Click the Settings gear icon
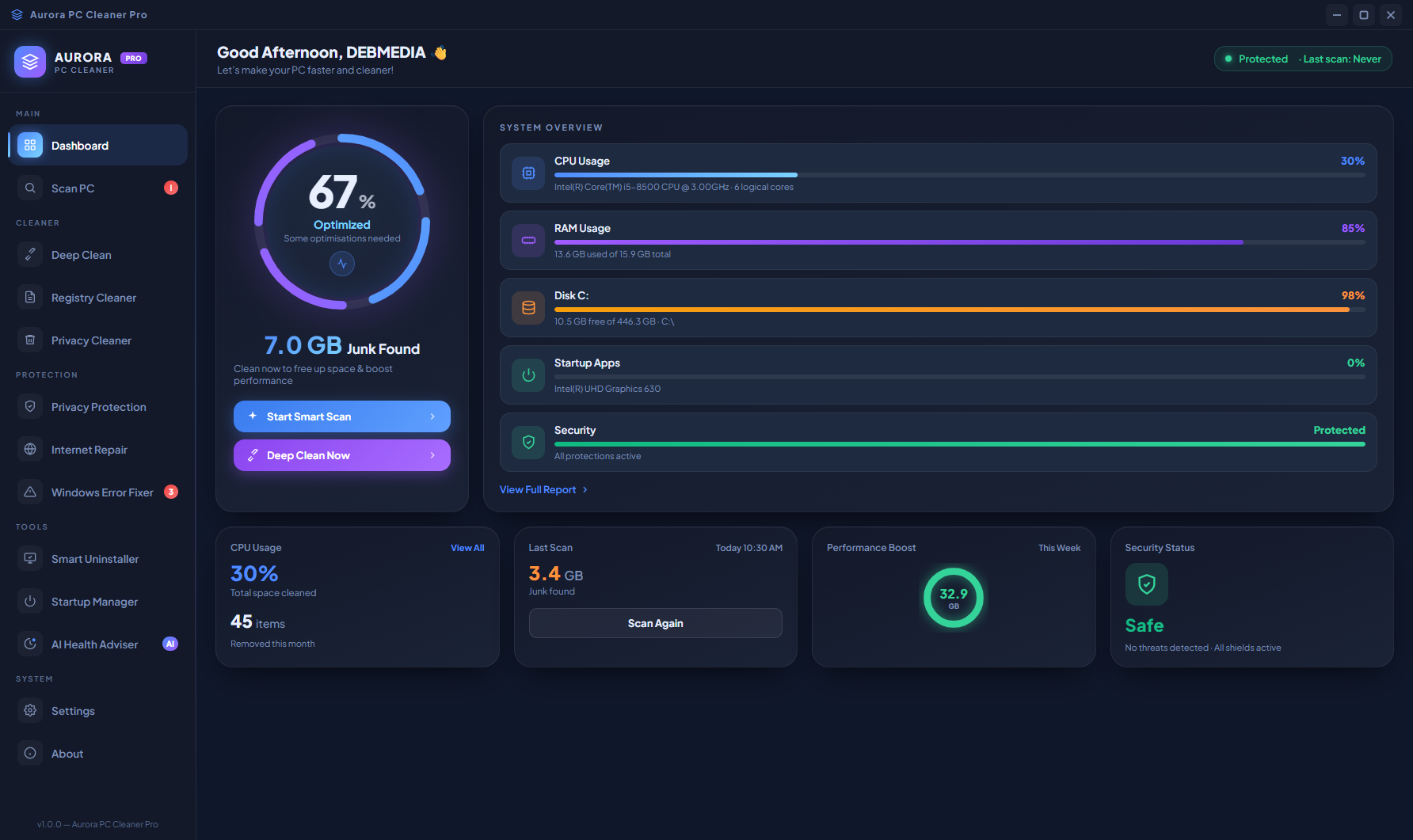This screenshot has height=840, width=1413. [x=30, y=711]
